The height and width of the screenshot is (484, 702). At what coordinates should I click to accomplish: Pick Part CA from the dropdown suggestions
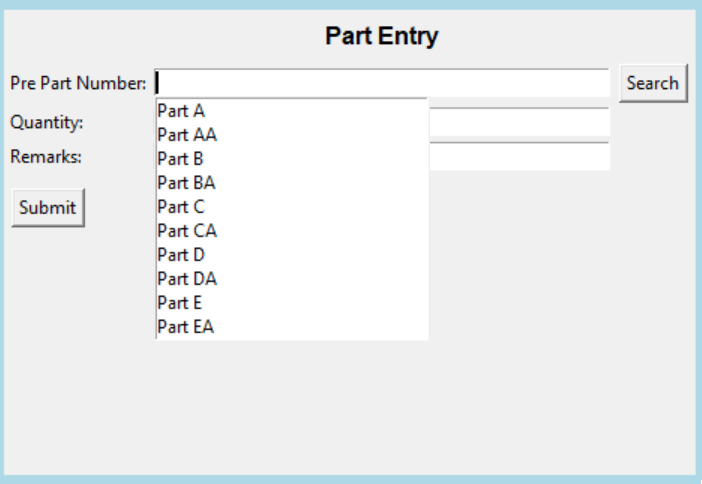(292, 231)
